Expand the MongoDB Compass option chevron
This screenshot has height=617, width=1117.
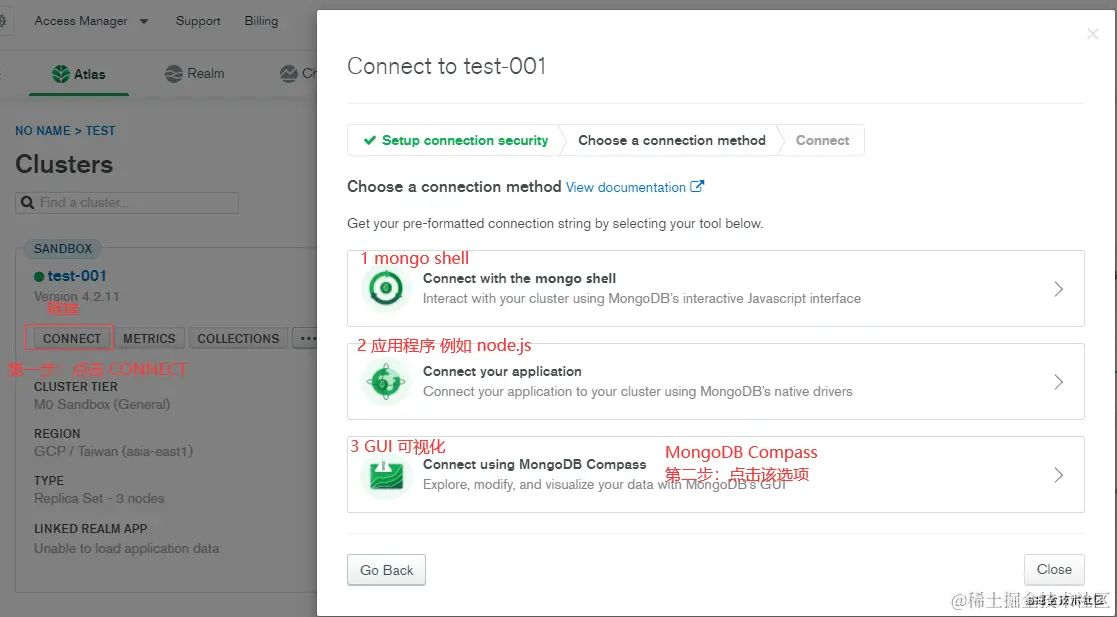coord(1059,475)
